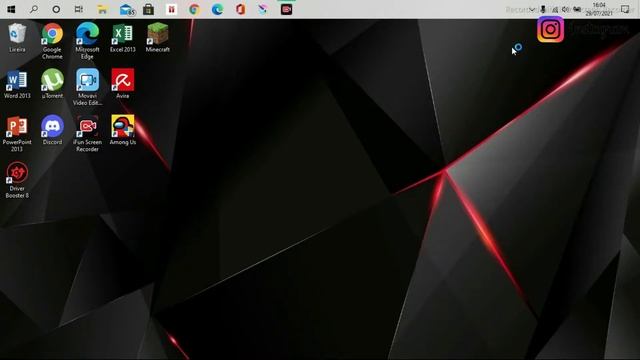The image size is (640, 360).
Task: Select the Excel 2013 desktop shortcut
Action: point(122,38)
